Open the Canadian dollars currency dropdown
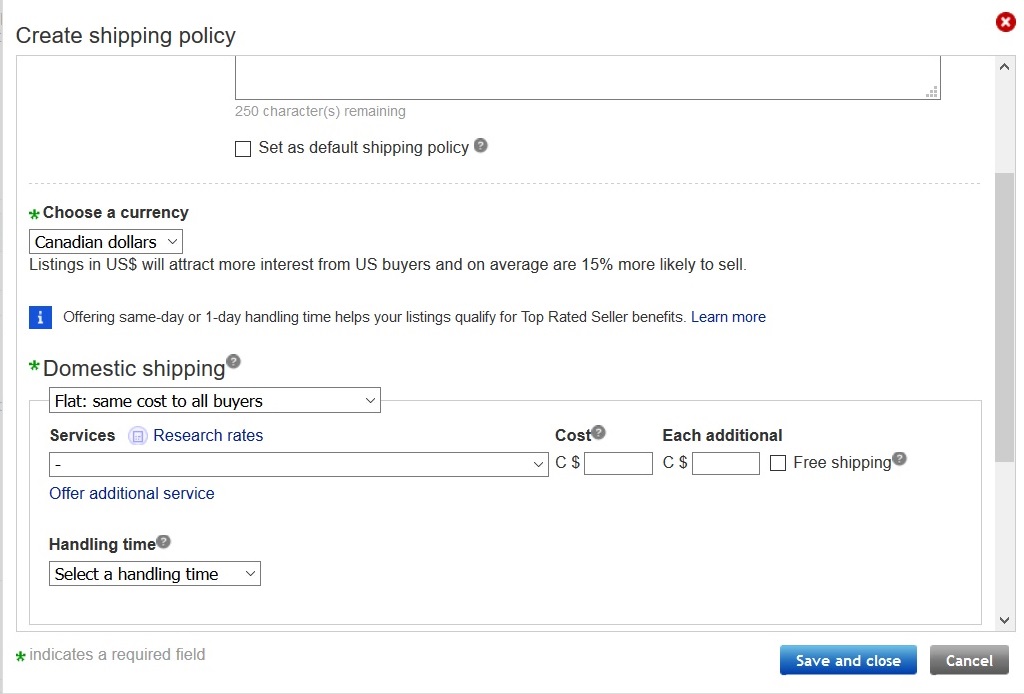 pyautogui.click(x=106, y=242)
